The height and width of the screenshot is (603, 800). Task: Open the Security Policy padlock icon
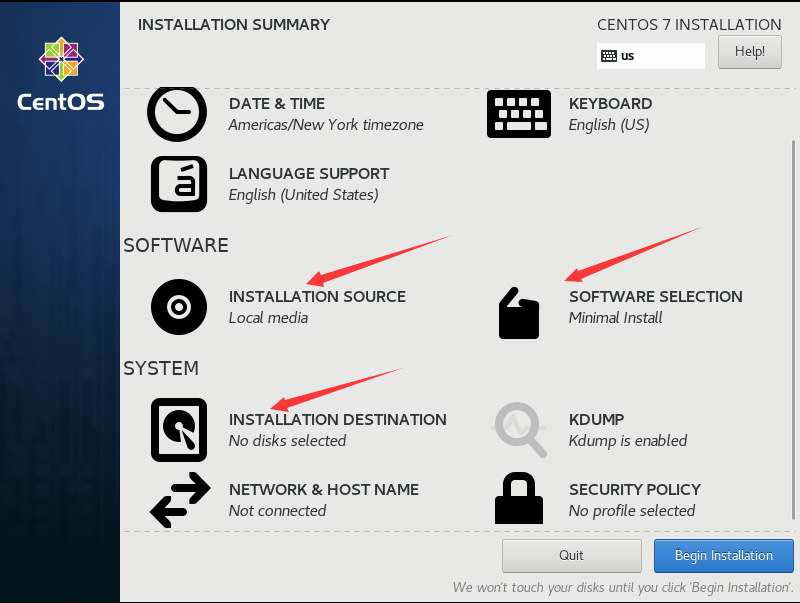(519, 498)
